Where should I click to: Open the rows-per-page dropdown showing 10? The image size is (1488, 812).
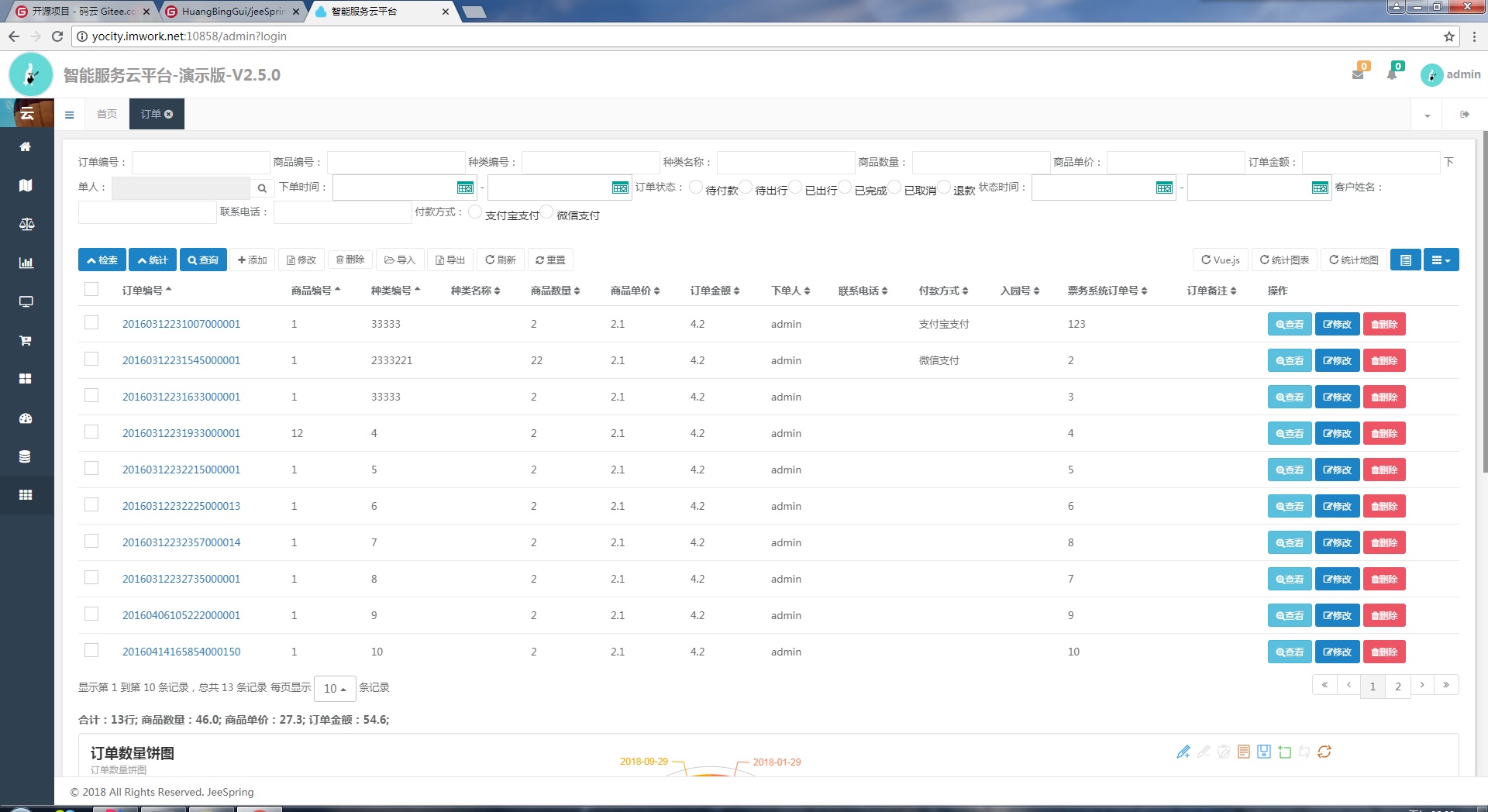[x=335, y=688]
